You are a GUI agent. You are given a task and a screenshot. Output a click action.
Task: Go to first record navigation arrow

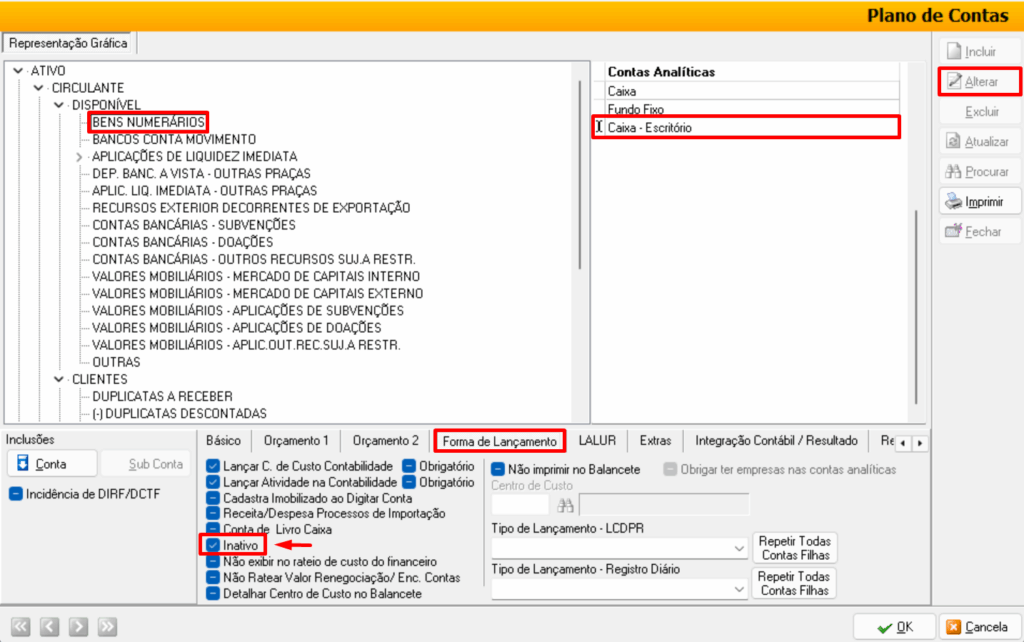tap(22, 627)
